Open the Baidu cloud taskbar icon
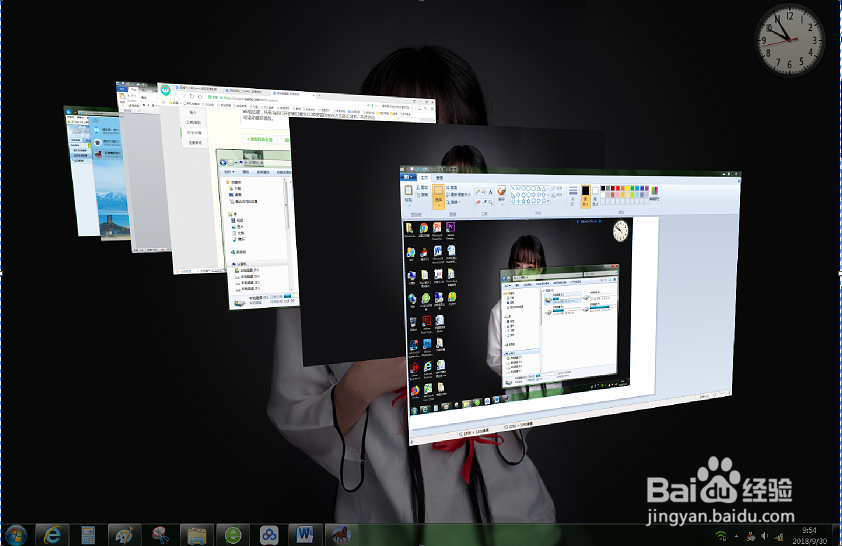Screen dimensions: 842x546 (269, 535)
